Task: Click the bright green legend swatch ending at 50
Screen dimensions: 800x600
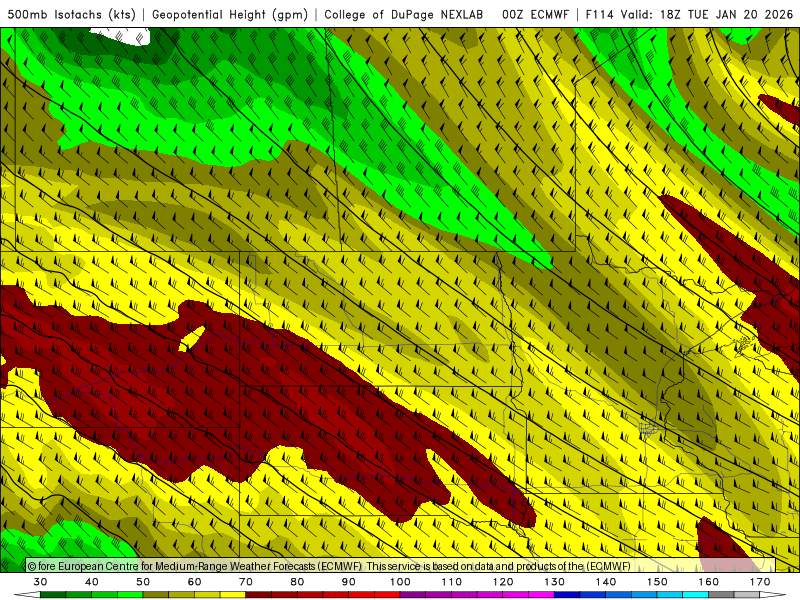Action: (130, 595)
